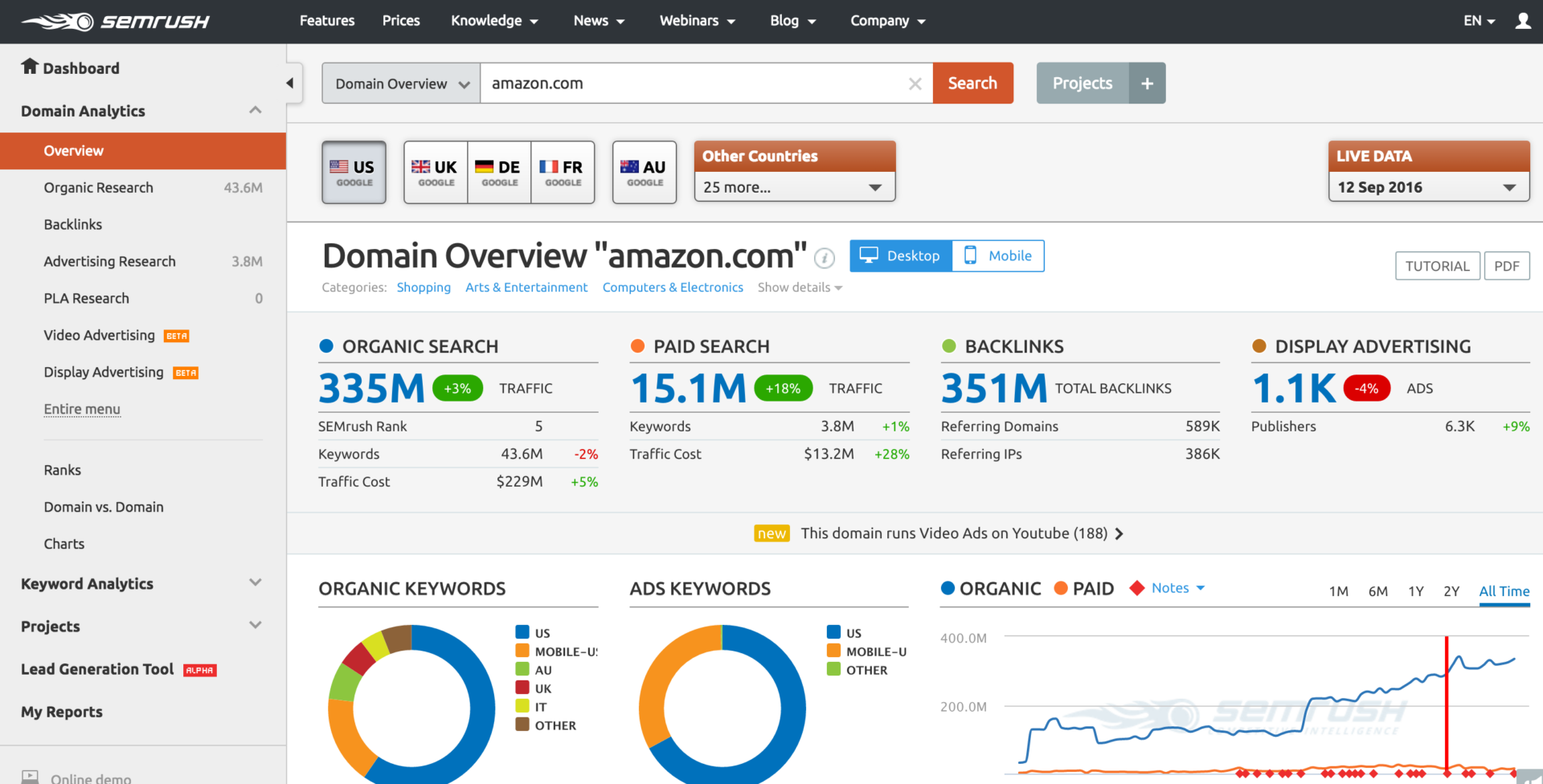Open the Notes dropdown on the chart
Image resolution: width=1543 pixels, height=784 pixels.
1178,588
